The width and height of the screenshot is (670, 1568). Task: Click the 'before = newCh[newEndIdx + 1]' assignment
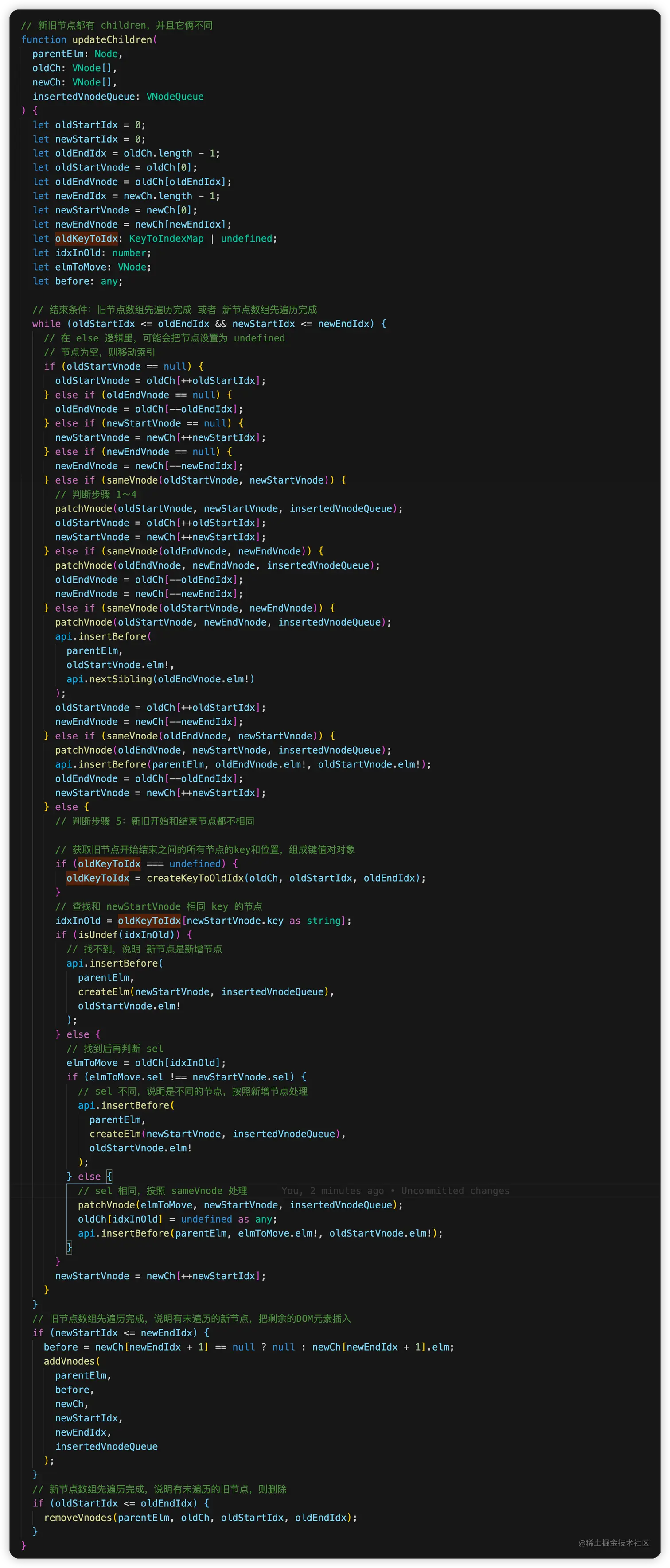click(x=249, y=1347)
